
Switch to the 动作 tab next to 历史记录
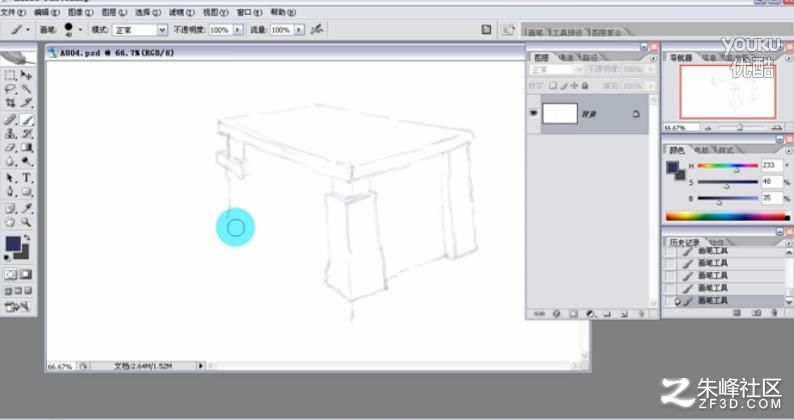(717, 243)
